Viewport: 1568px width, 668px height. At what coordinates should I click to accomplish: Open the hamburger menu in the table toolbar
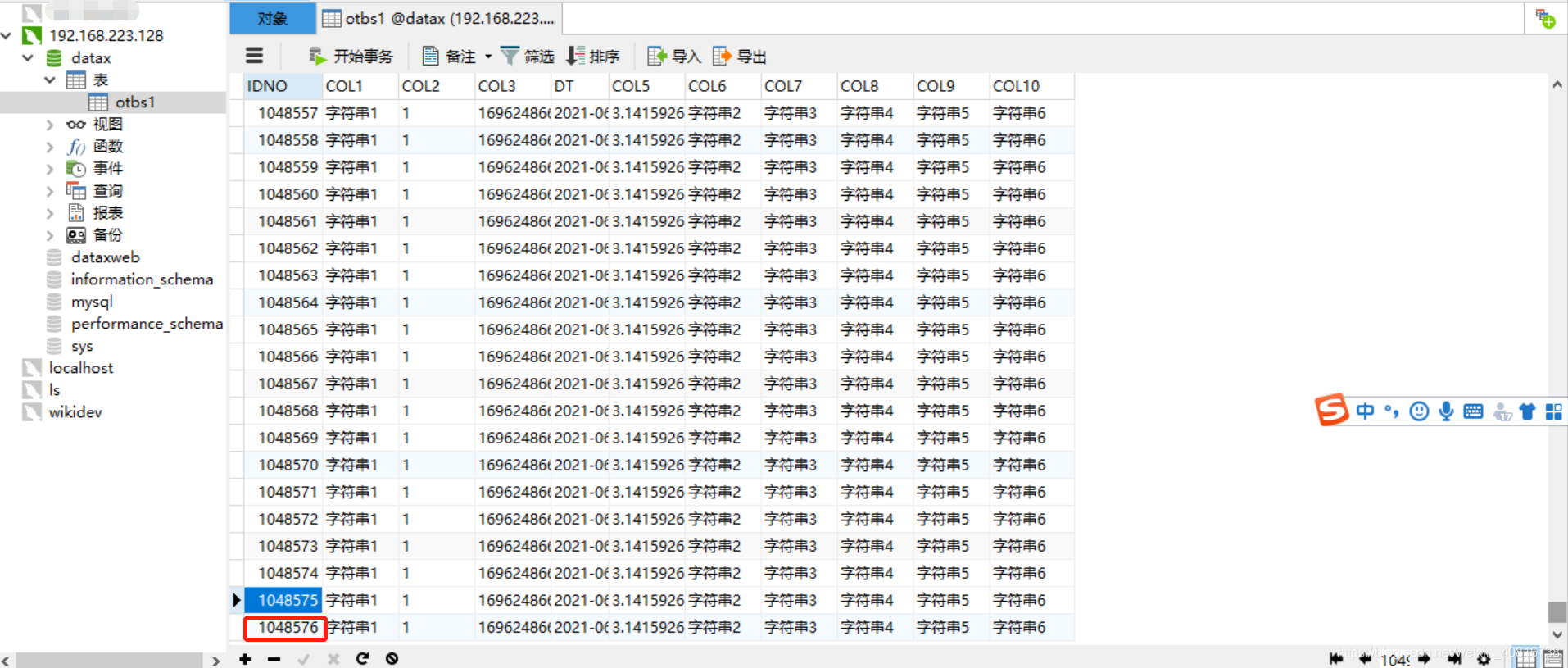[255, 56]
